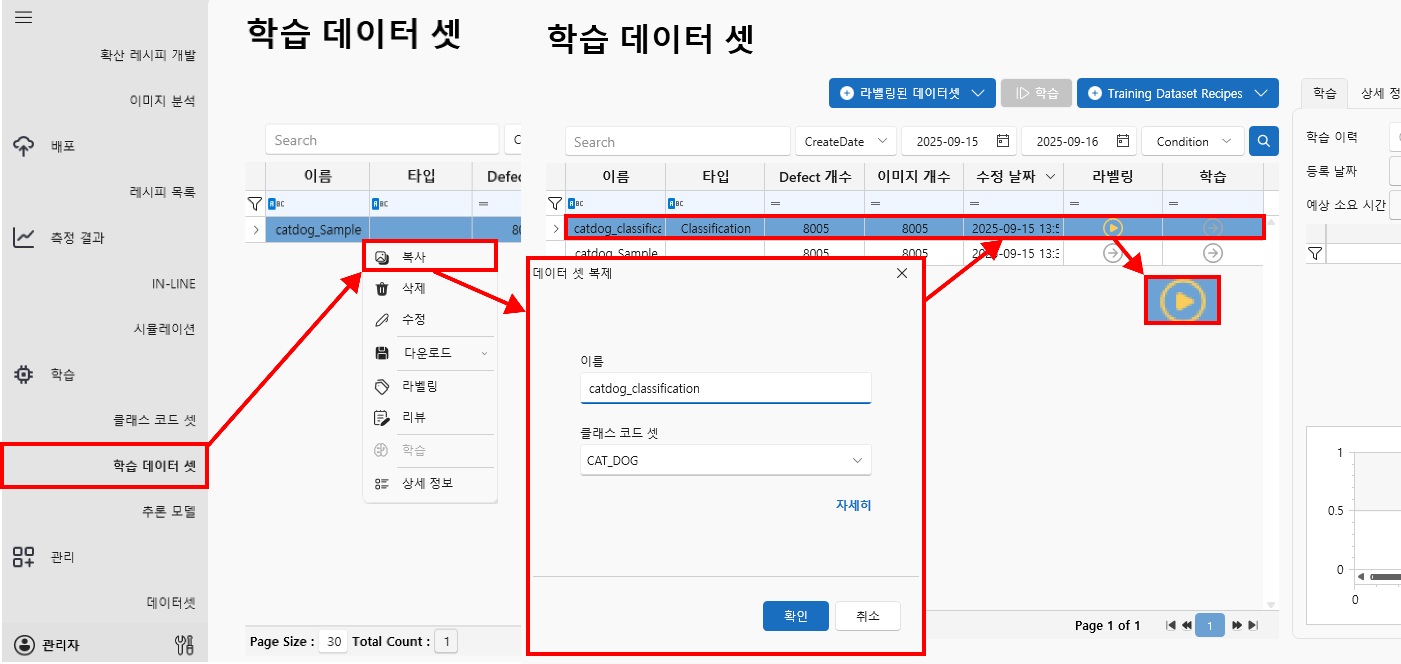Click labeling arrow icon for catdog_Sample
1401x664 pixels.
(x=1112, y=254)
